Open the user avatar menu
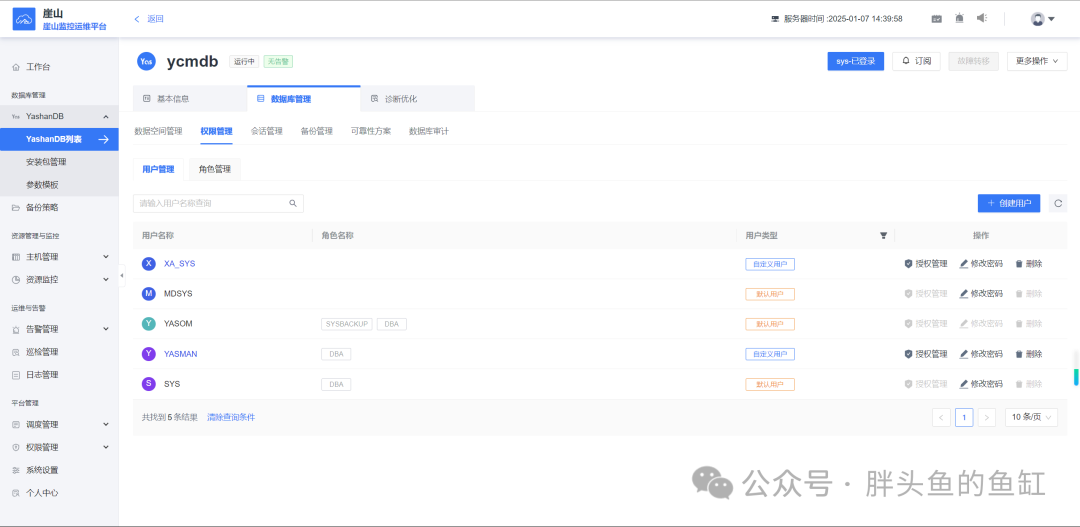The image size is (1080, 527). click(x=1043, y=19)
